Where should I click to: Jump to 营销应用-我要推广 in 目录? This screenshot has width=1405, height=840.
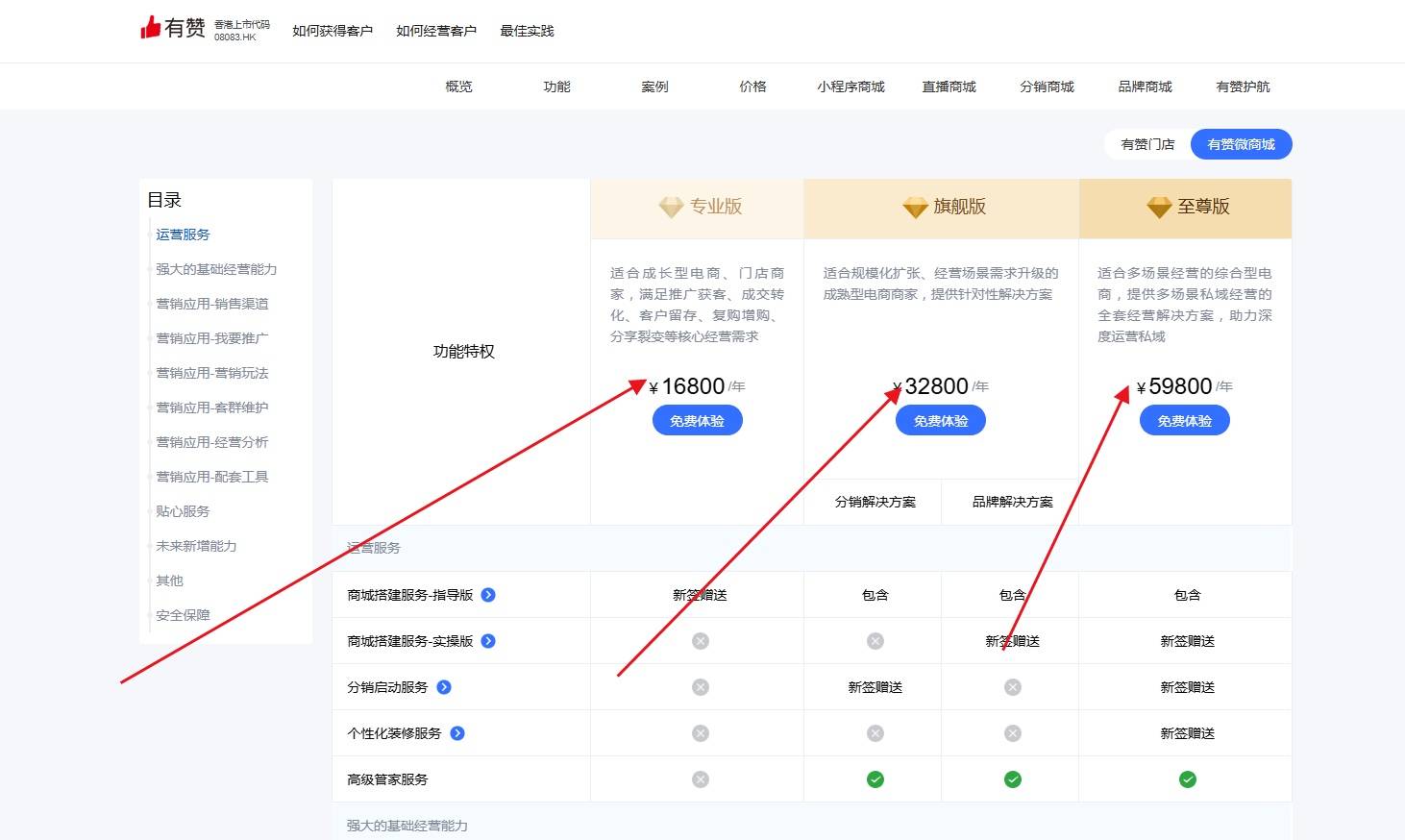pos(212,338)
